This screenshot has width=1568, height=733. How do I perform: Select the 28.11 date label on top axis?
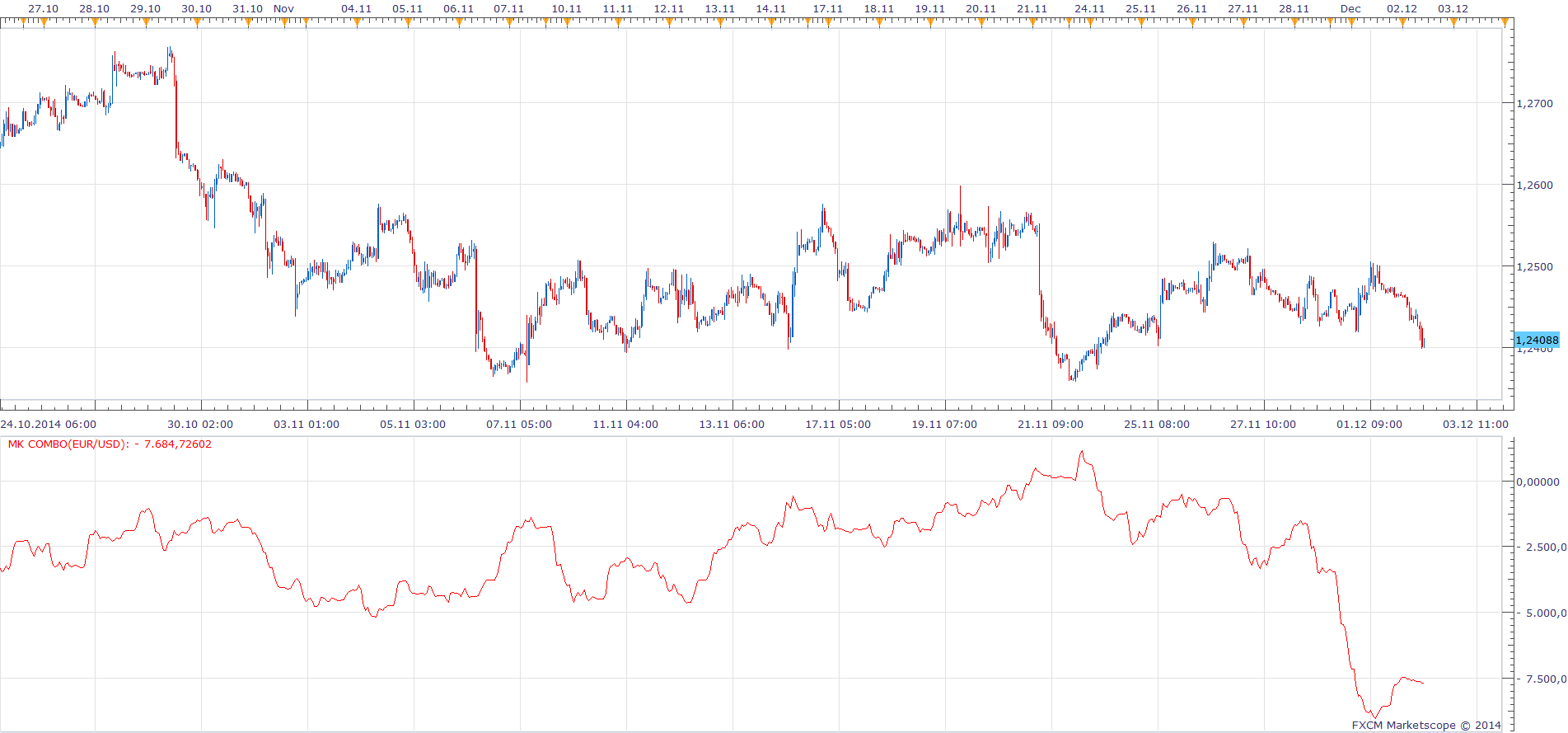coord(1294,9)
